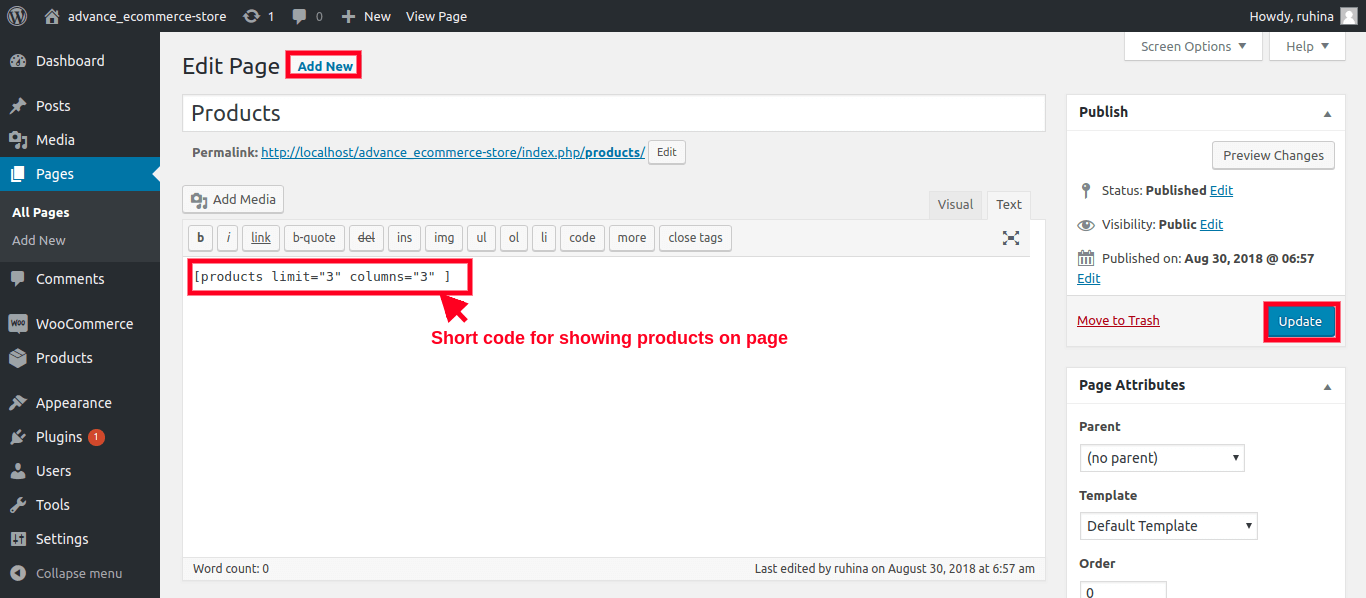Open WooCommerce from the sidebar
The height and width of the screenshot is (598, 1366).
84,324
